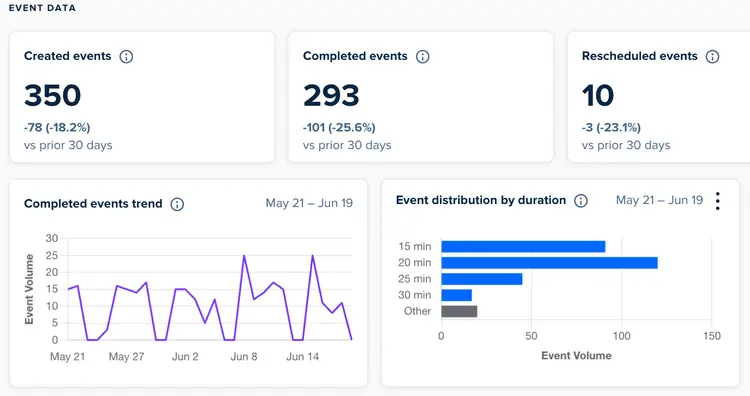750x396 pixels.
Task: Click the Completed events value 293
Action: click(331, 95)
